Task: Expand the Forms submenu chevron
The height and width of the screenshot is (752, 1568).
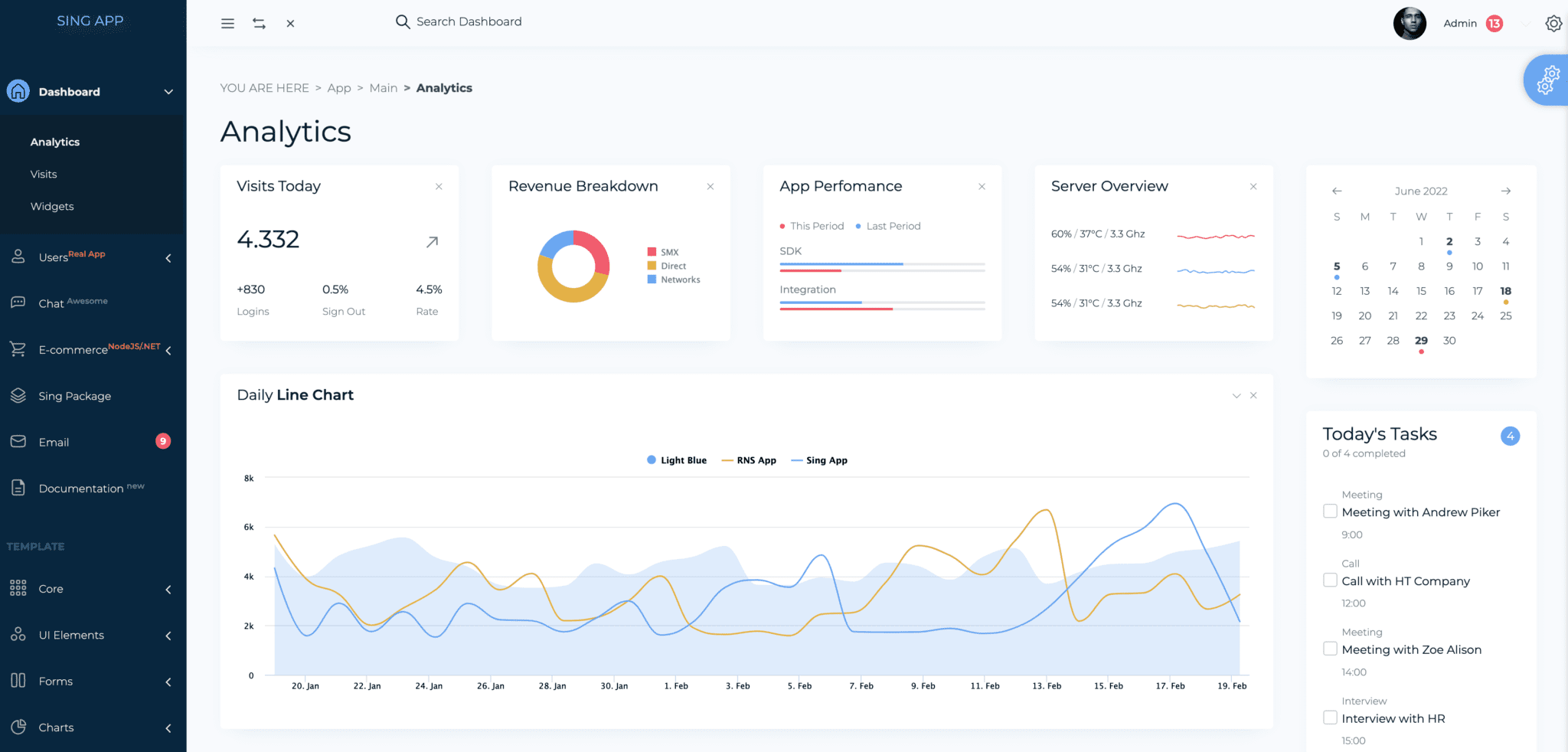Action: tap(168, 682)
